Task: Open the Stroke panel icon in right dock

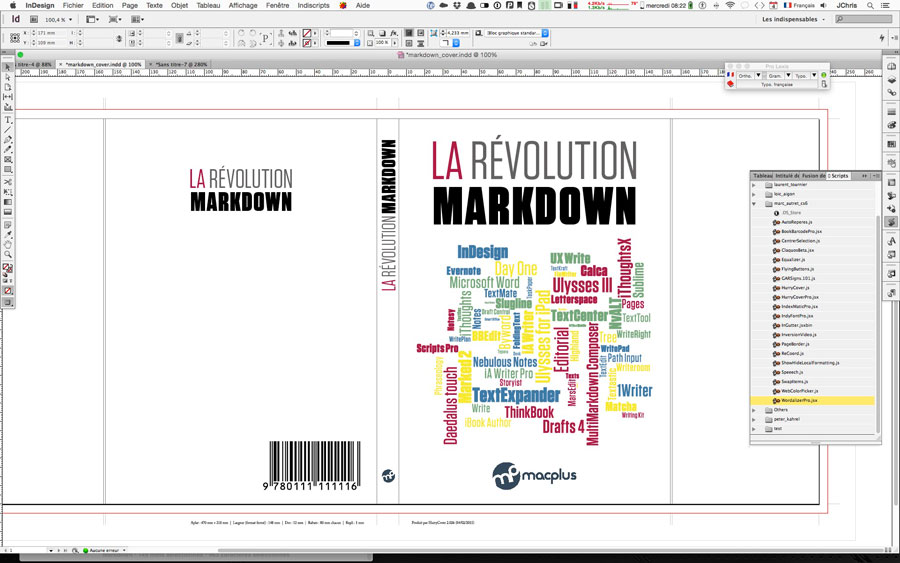Action: tap(891, 112)
